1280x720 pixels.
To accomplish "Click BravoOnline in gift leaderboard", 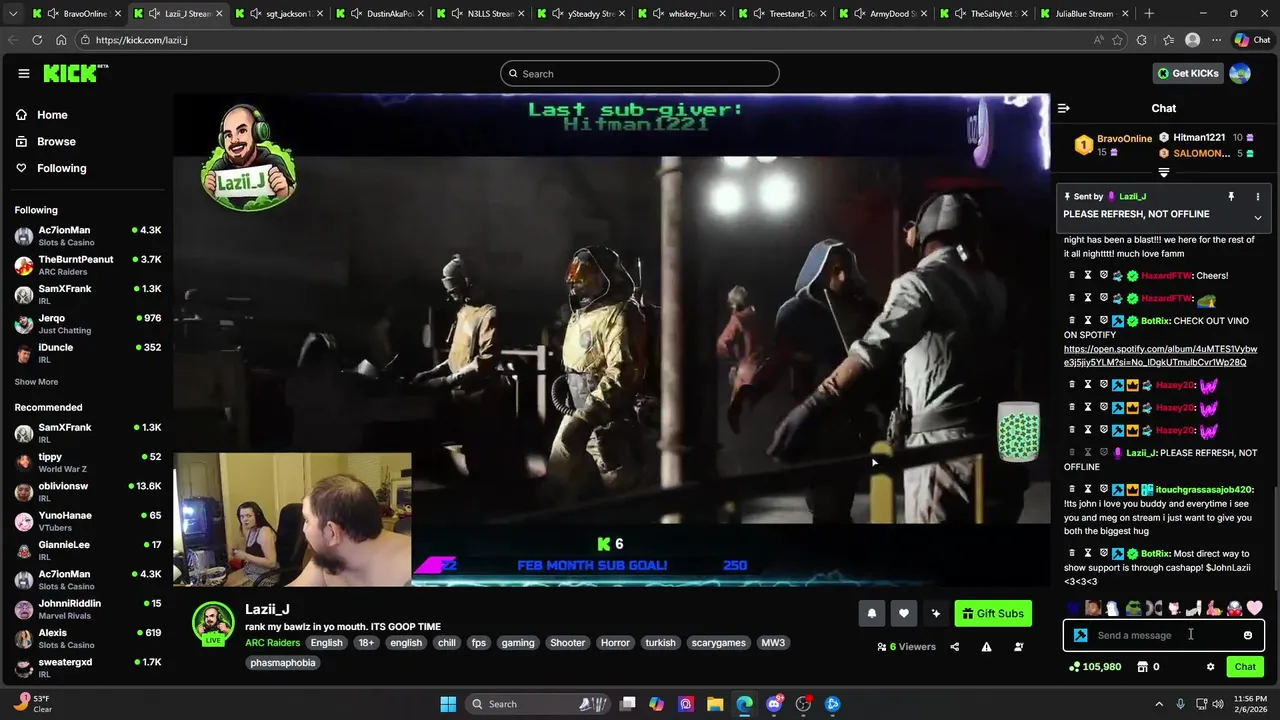I will point(1124,139).
